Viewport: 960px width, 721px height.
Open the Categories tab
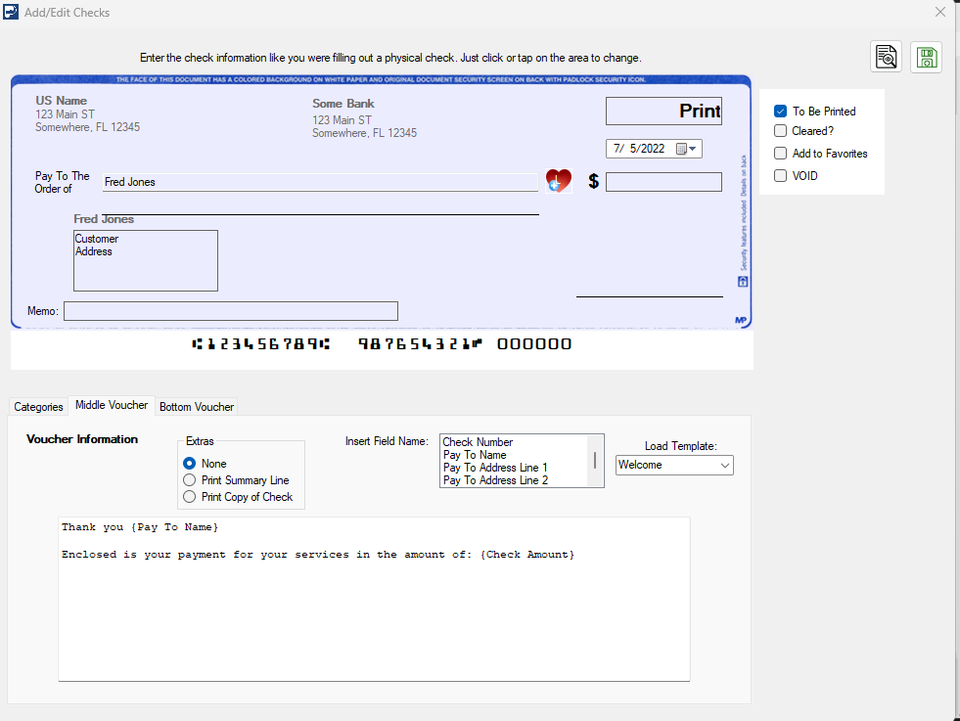point(38,407)
